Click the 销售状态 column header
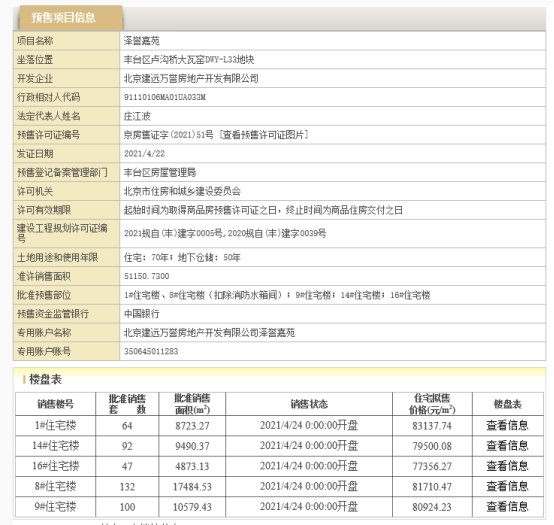Viewport: 554px width, 525px height. [309, 404]
